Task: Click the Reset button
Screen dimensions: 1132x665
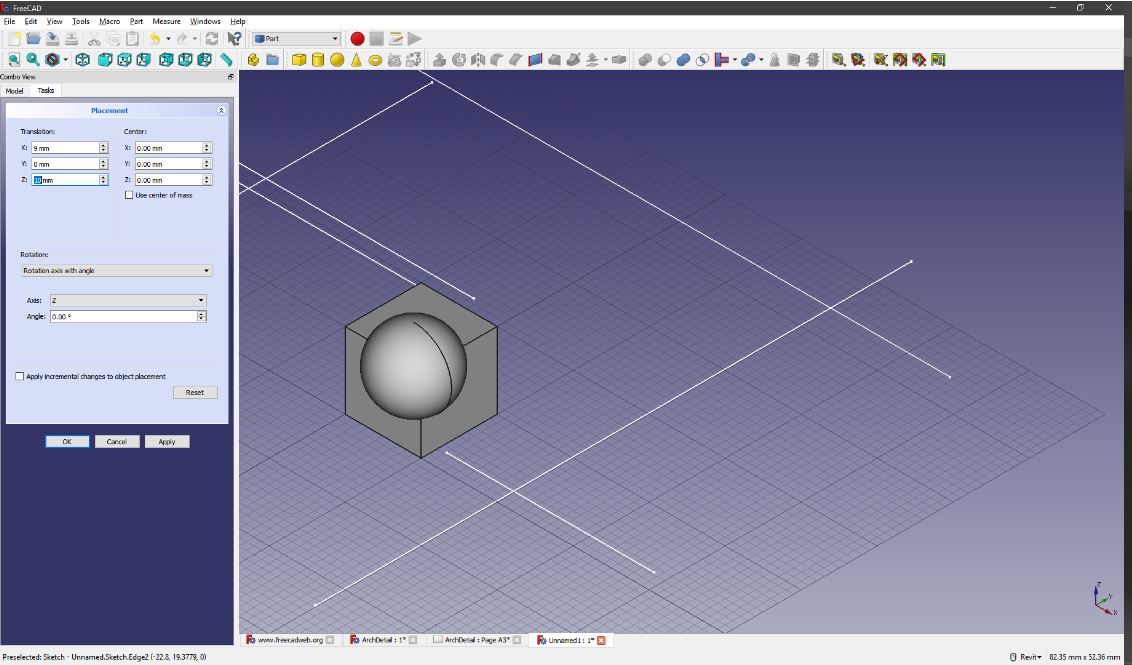Action: coord(195,393)
